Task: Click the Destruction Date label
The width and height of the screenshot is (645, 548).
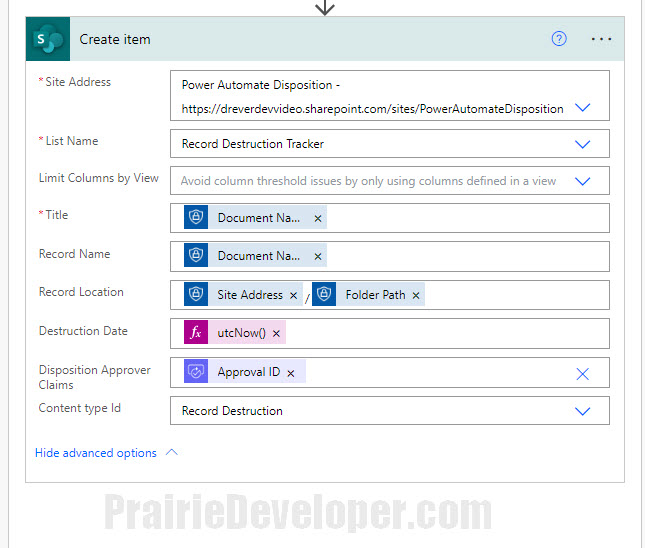Action: 83,331
